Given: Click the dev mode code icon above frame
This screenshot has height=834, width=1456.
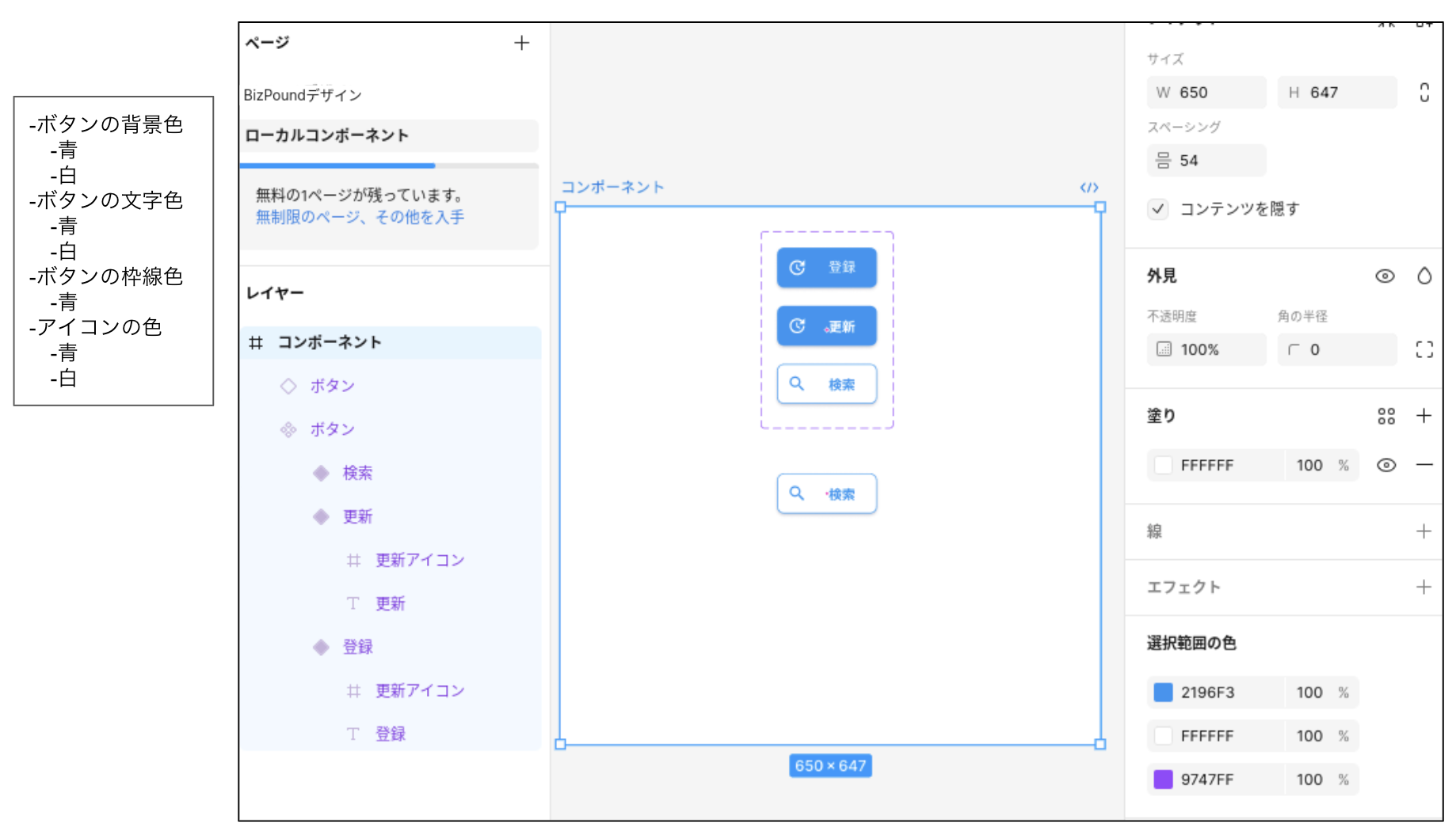Looking at the screenshot, I should (x=1089, y=188).
